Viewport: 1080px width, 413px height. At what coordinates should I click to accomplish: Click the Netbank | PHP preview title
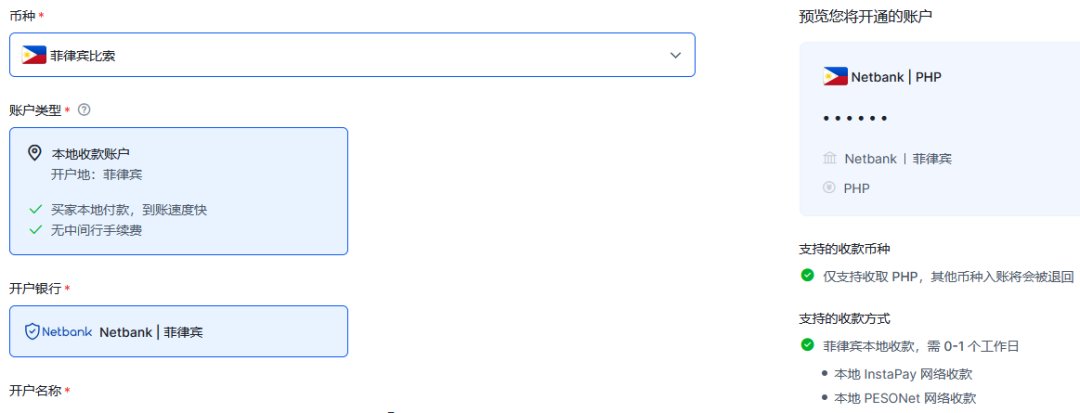[895, 77]
